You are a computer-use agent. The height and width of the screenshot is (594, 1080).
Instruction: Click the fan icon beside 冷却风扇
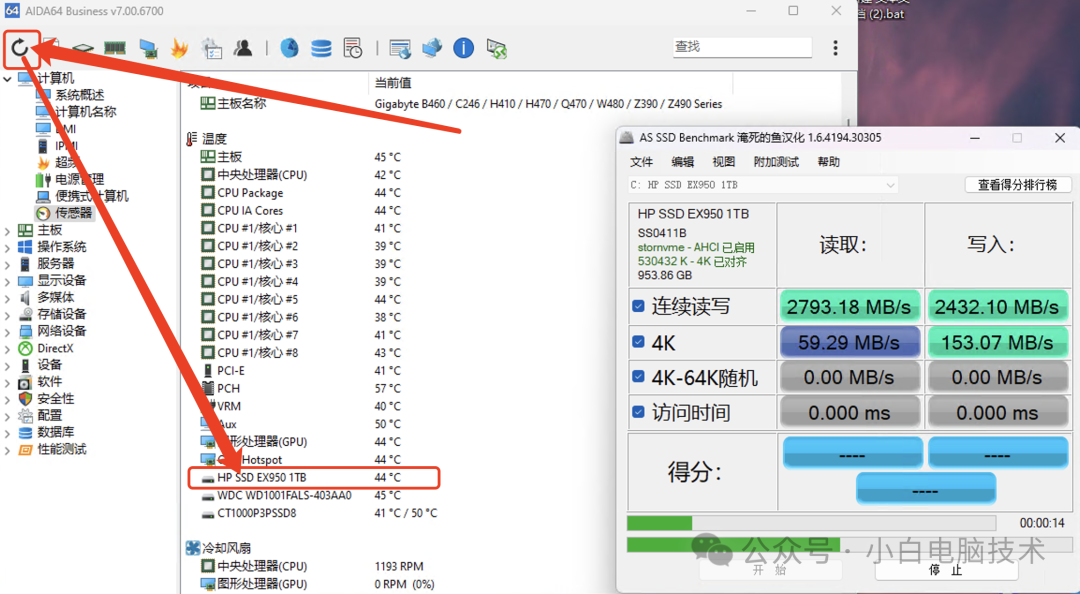pyautogui.click(x=193, y=548)
